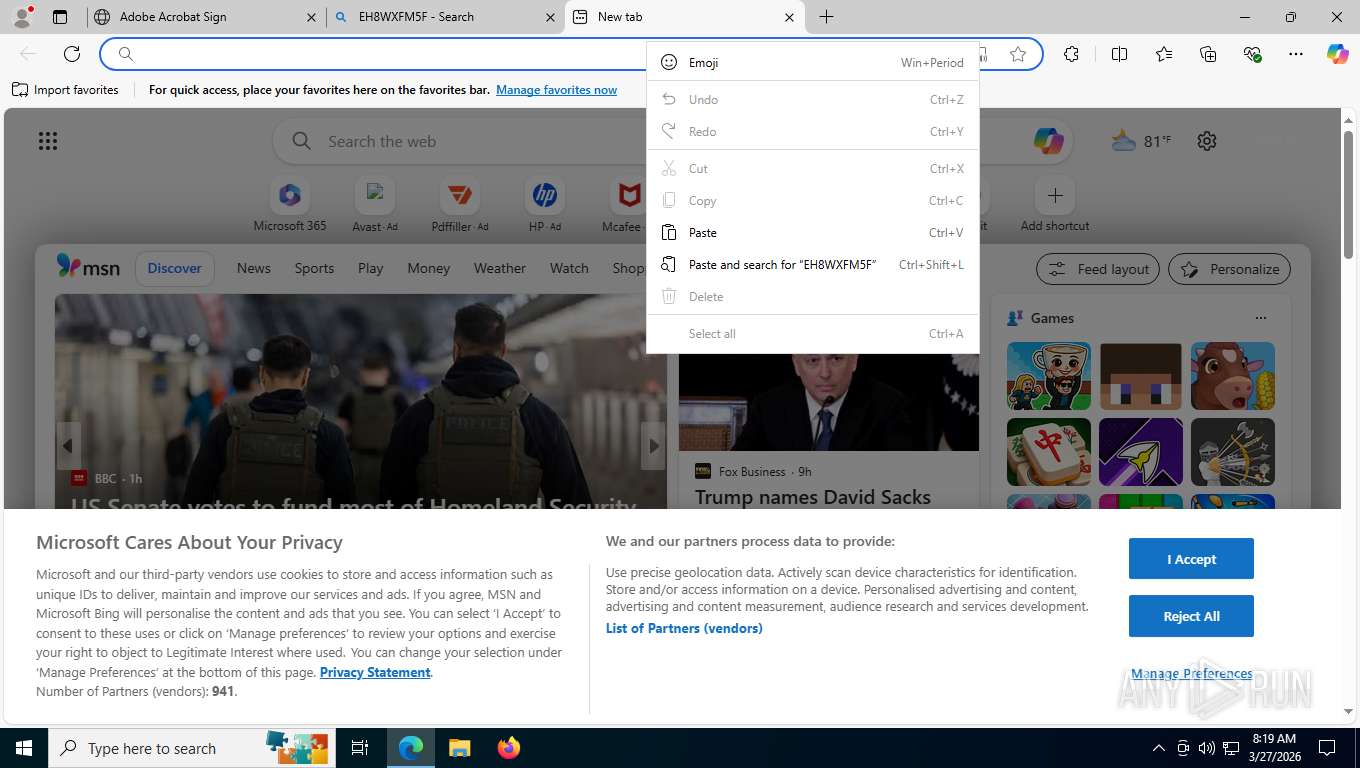Open the Play feed tab
Screen dimensions: 1360x768
pos(370,268)
